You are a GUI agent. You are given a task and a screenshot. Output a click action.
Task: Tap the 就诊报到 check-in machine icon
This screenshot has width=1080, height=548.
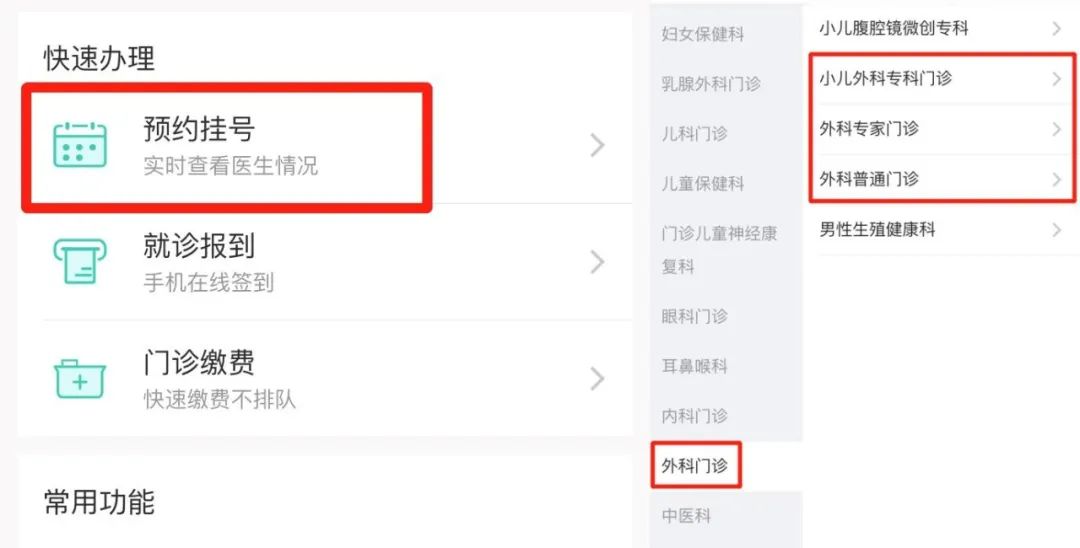tap(79, 262)
